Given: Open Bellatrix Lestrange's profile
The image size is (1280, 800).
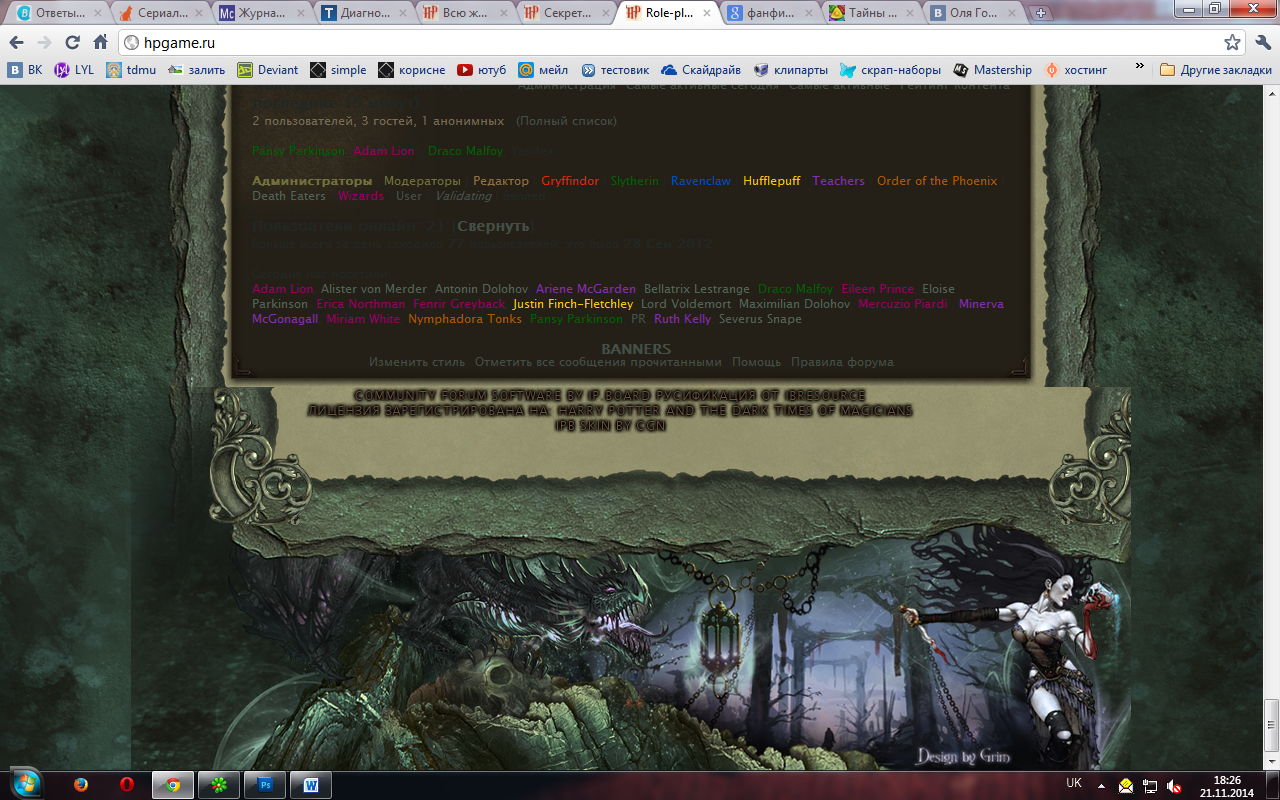Looking at the screenshot, I should tap(697, 289).
